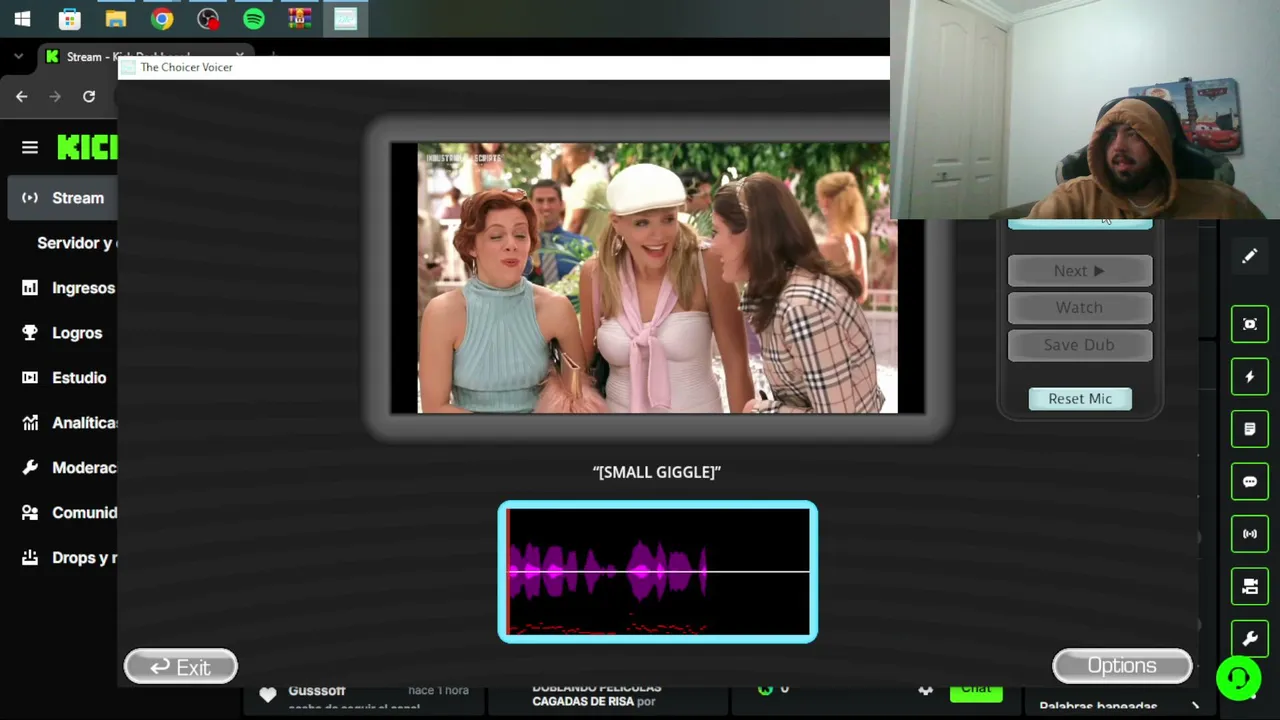Open Microsoft Store from the taskbar
This screenshot has height=720, width=1280.
[69, 19]
